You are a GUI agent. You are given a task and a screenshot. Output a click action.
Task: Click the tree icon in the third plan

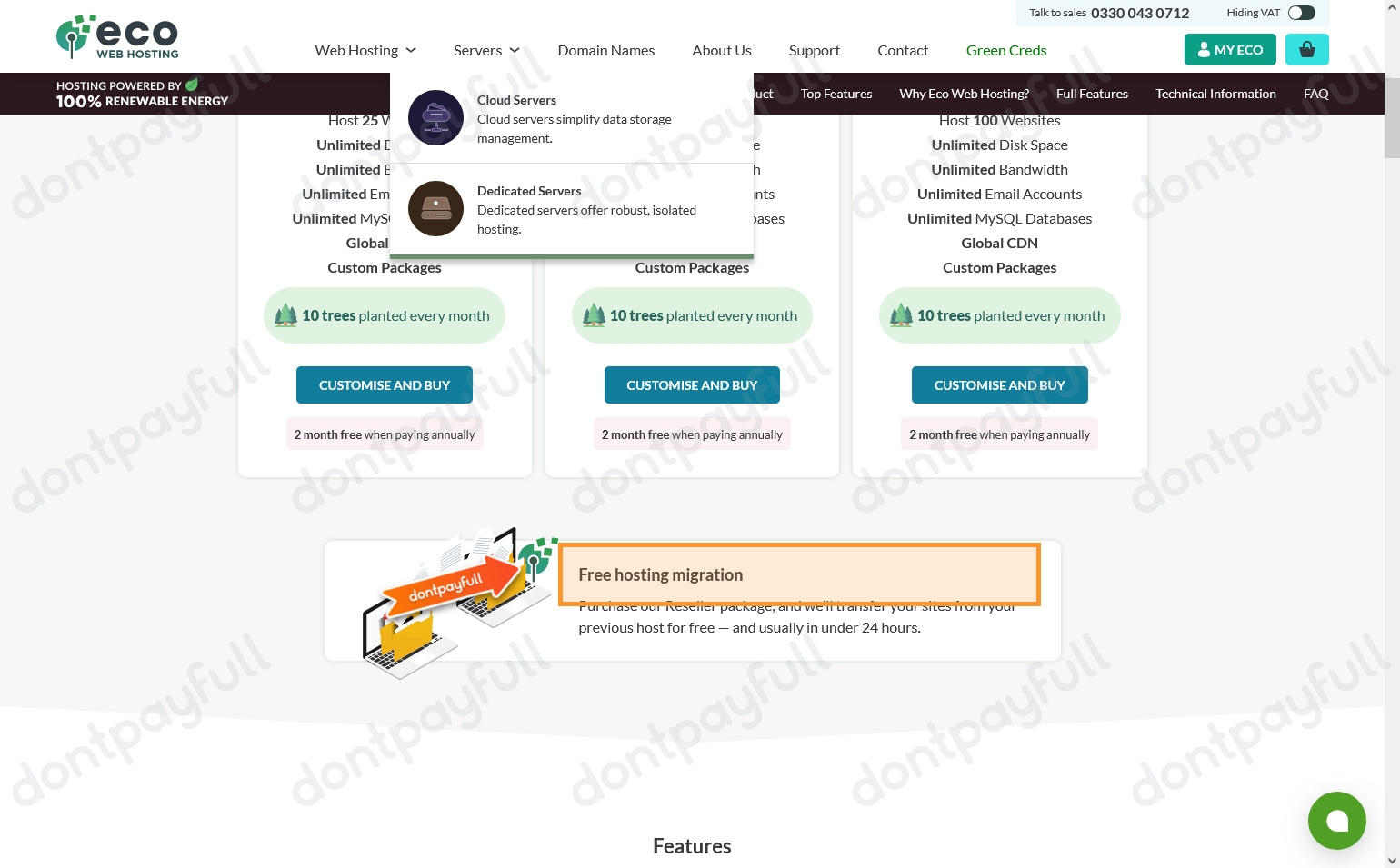901,315
